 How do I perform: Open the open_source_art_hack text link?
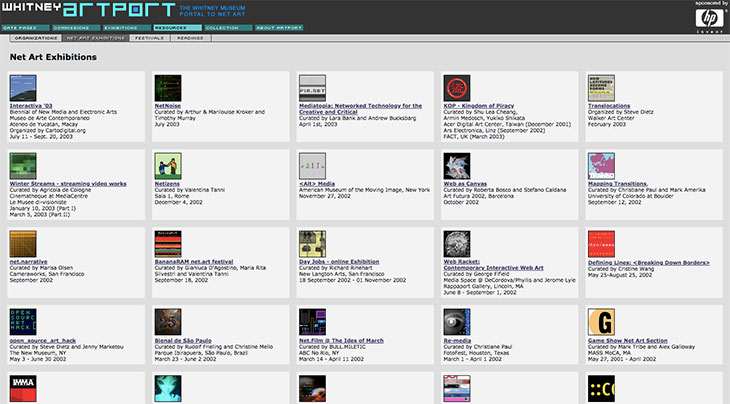43,341
